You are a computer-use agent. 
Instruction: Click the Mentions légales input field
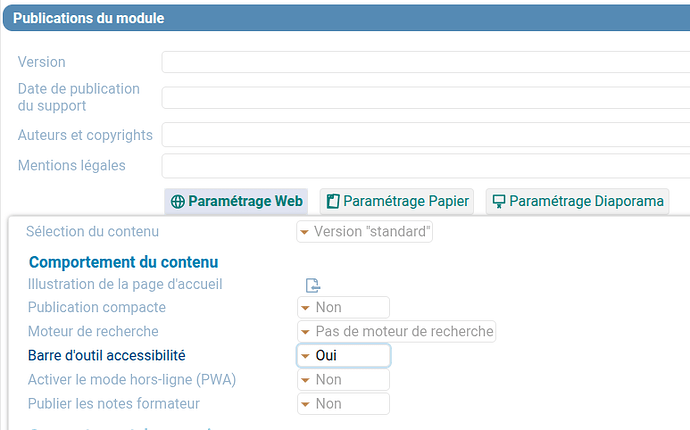click(425, 166)
